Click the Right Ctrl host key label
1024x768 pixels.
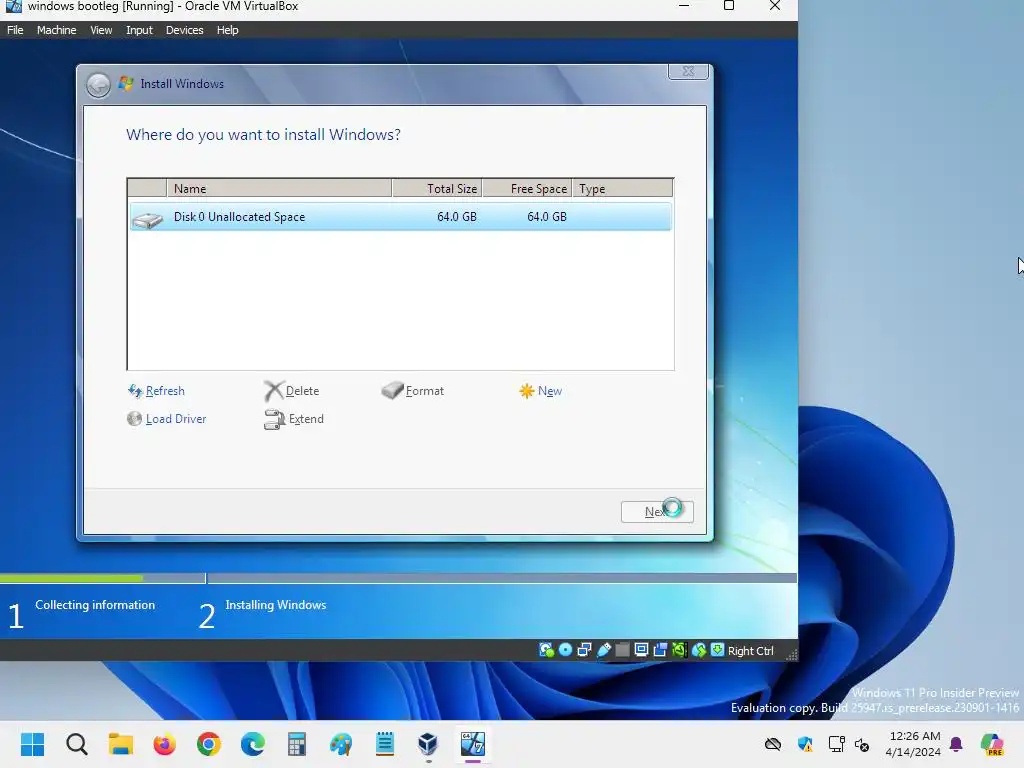[x=750, y=650]
